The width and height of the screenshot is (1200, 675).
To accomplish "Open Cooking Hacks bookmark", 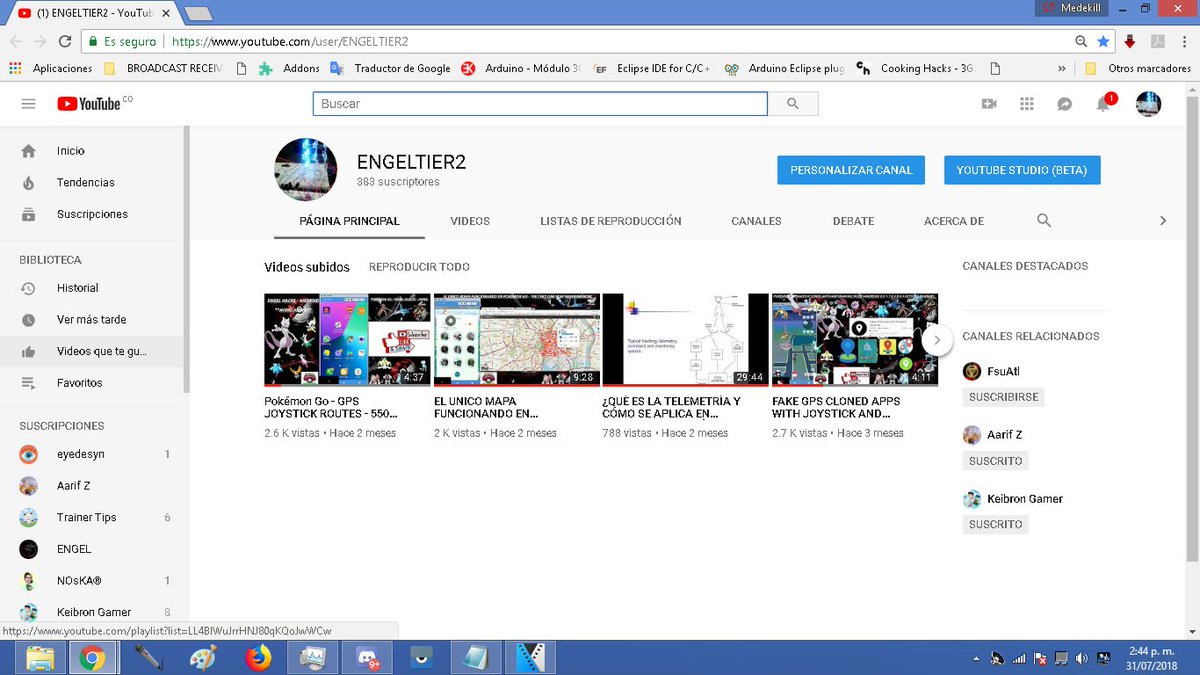I will pos(916,69).
